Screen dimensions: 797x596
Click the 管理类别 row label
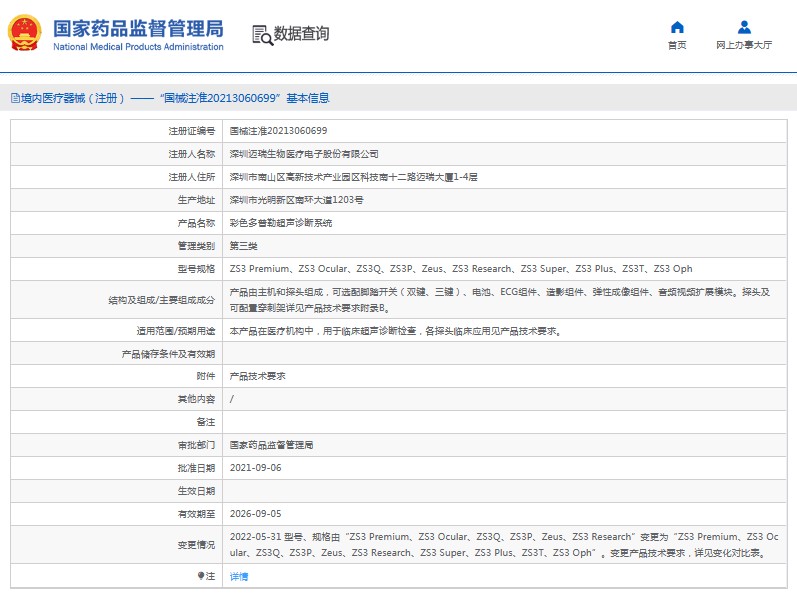pyautogui.click(x=196, y=246)
